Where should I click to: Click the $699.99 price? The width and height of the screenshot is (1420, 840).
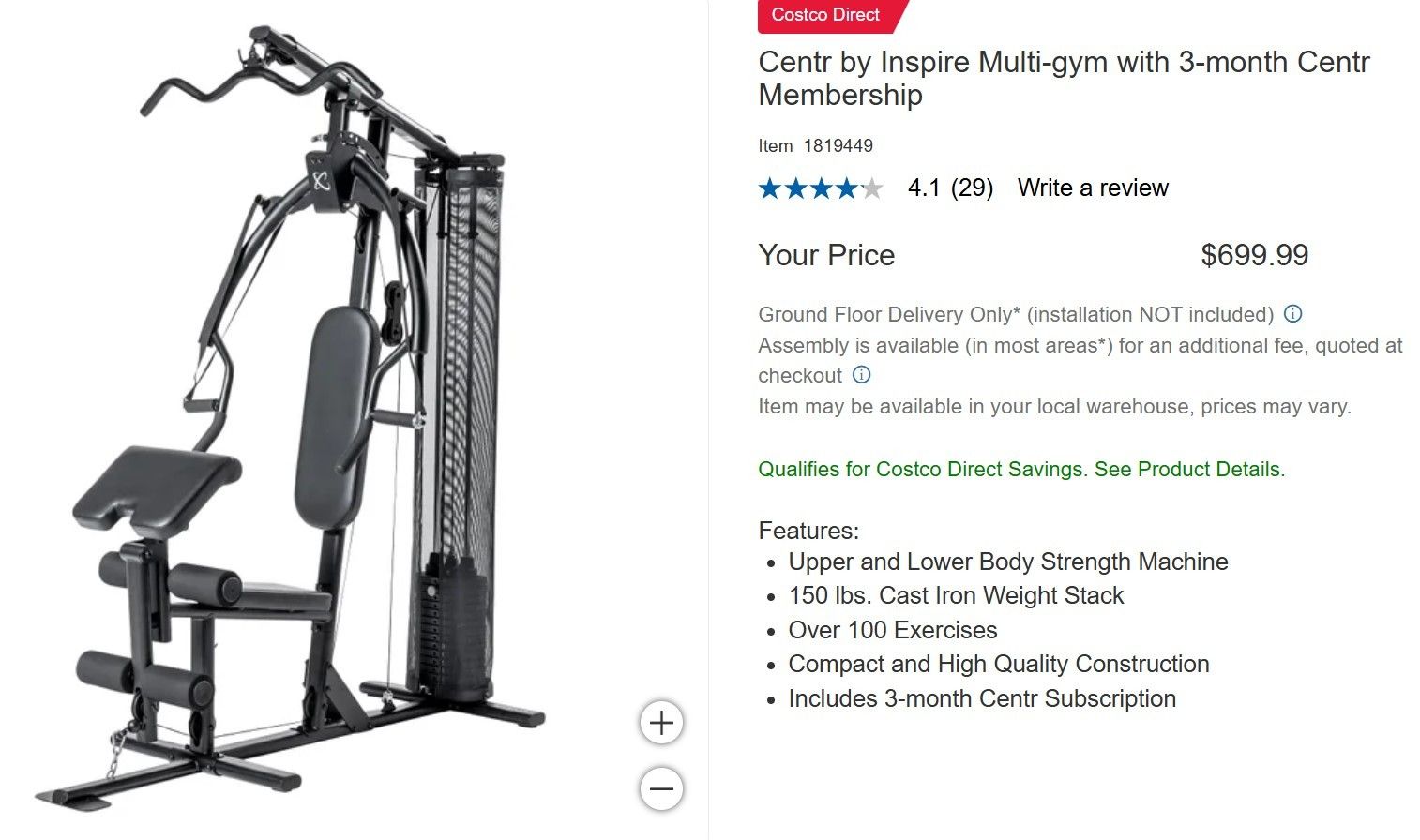tap(1254, 255)
